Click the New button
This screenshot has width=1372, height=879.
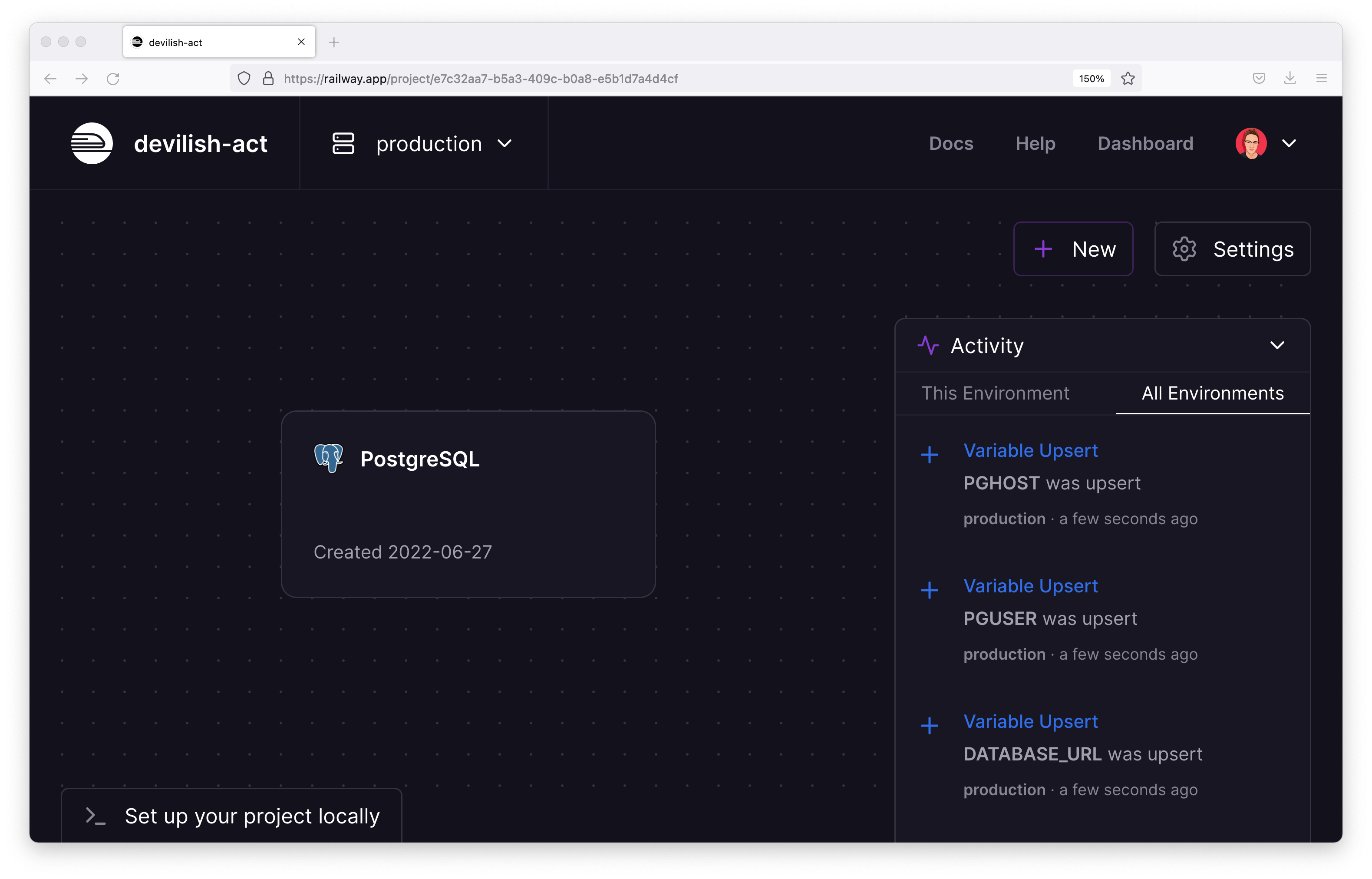point(1073,249)
